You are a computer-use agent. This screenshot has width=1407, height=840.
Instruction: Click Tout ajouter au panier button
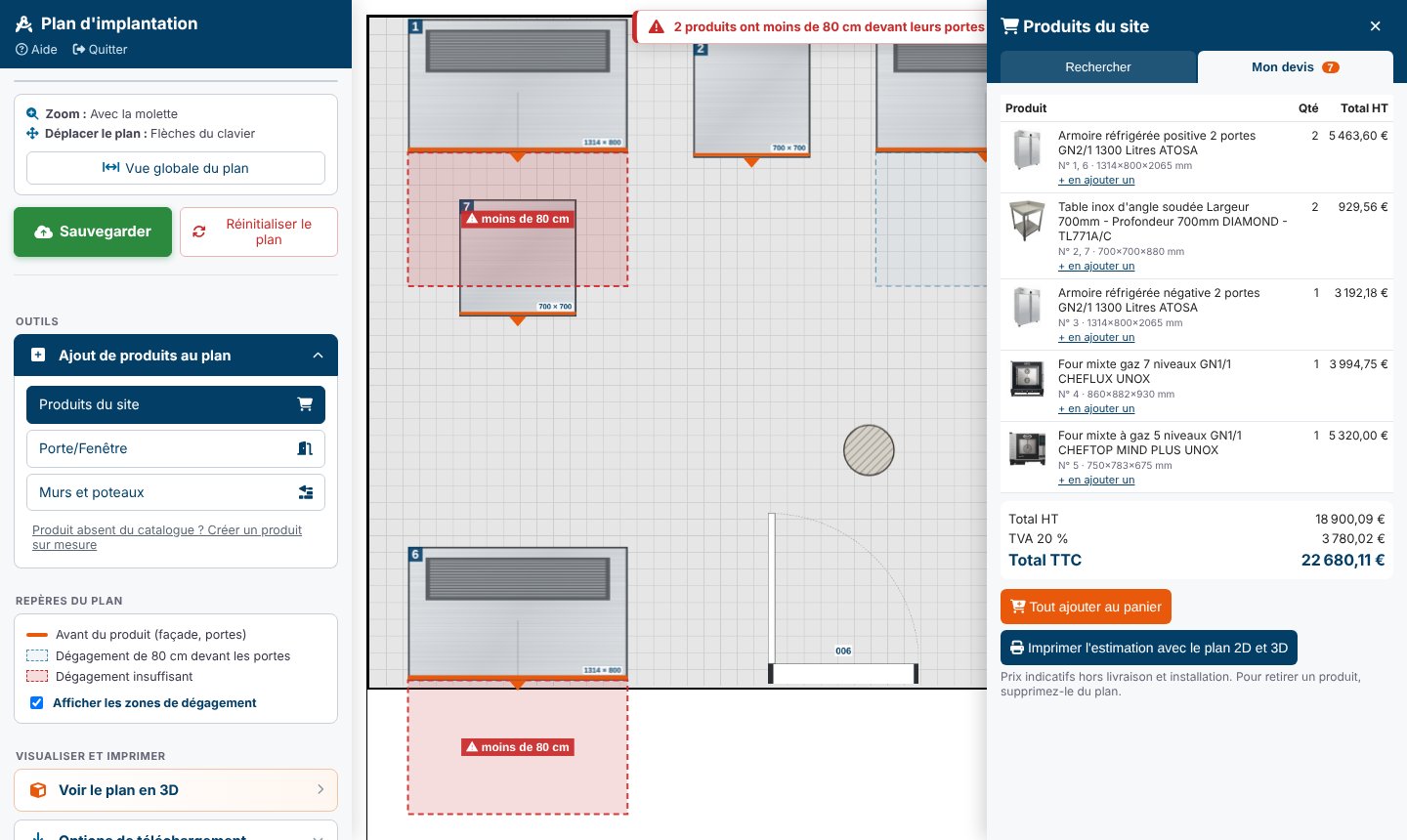(1086, 607)
